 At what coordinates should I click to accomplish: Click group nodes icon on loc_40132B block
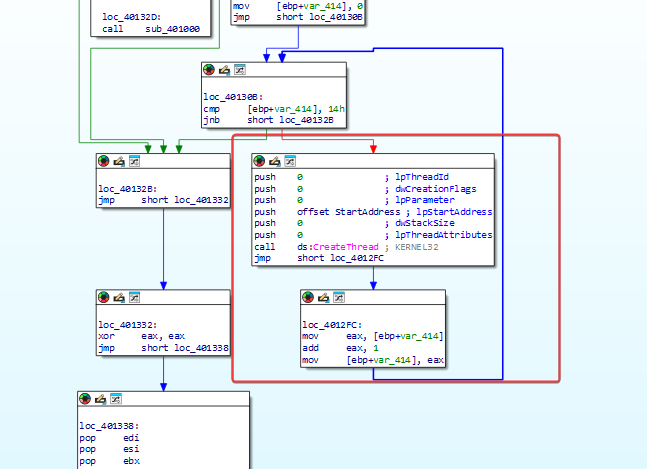click(x=135, y=161)
